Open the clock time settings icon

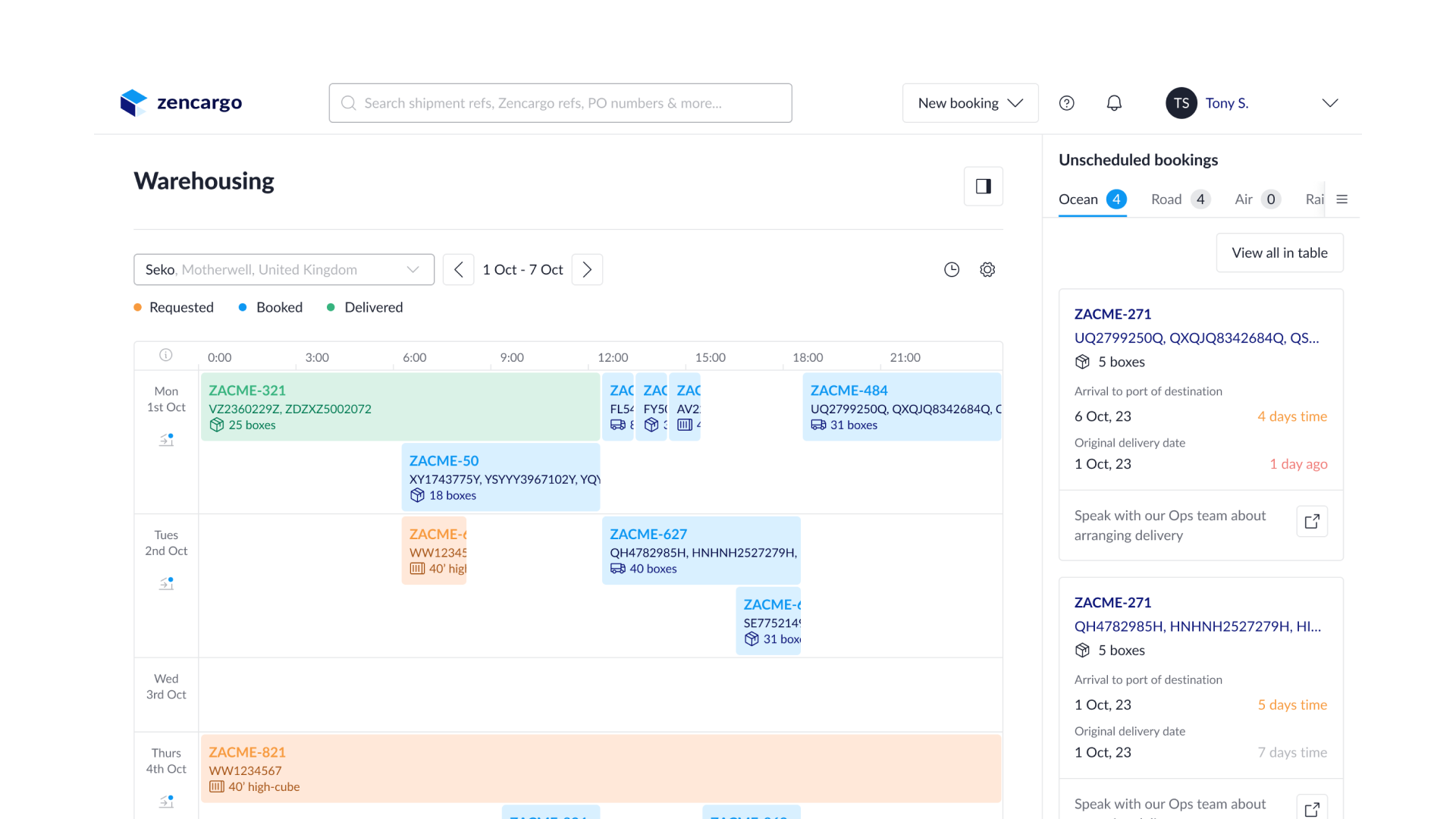click(951, 269)
